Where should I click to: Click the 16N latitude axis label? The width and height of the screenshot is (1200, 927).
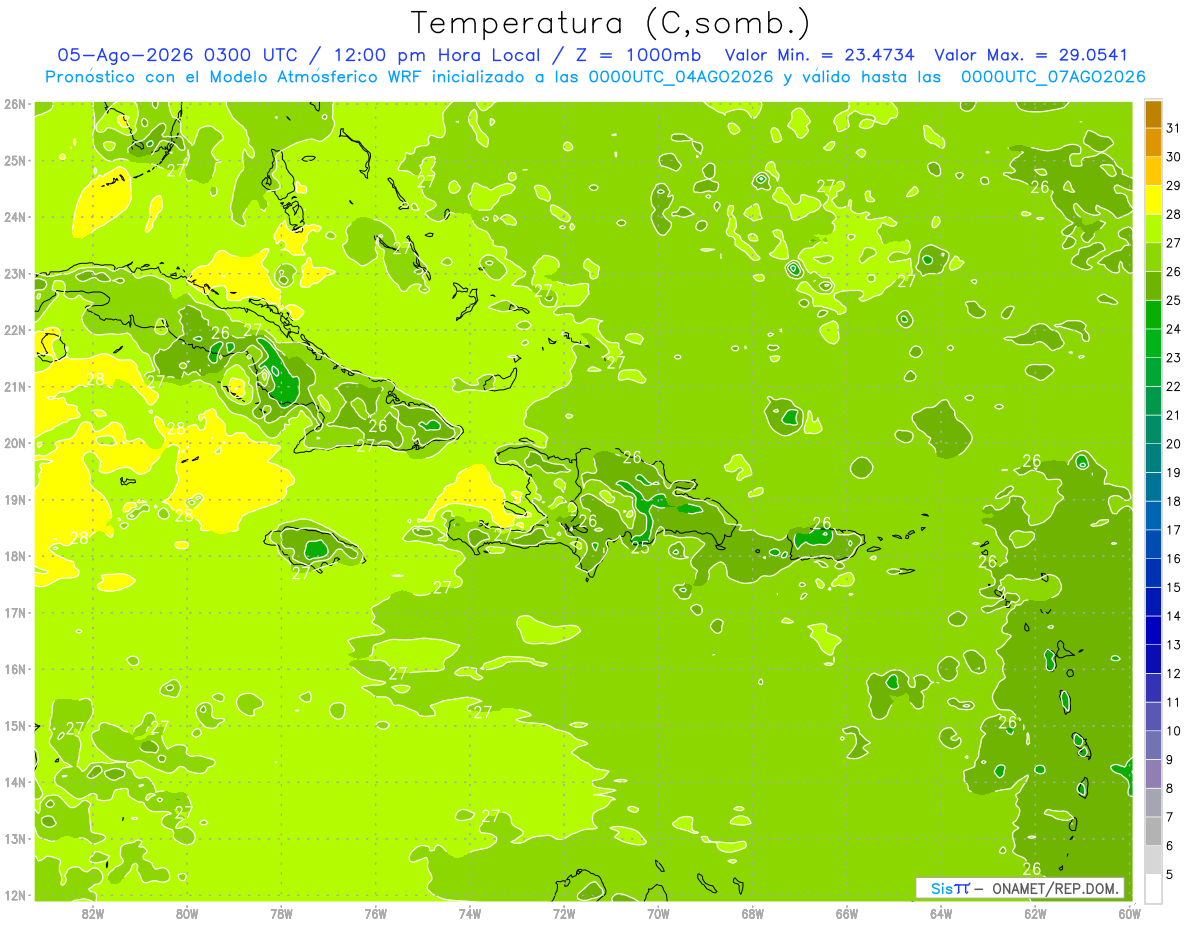click(14, 669)
